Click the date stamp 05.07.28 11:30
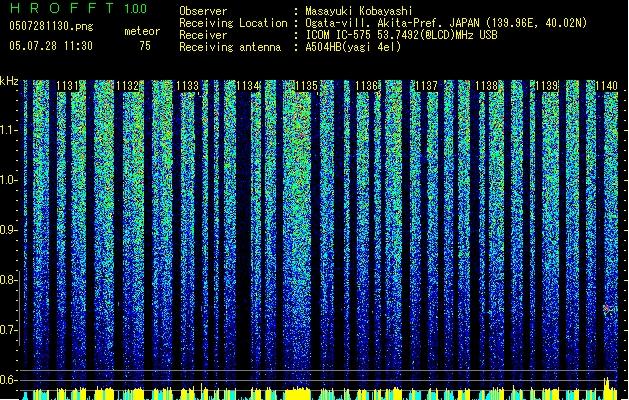Image resolution: width=629 pixels, height=400 pixels. coord(51,46)
